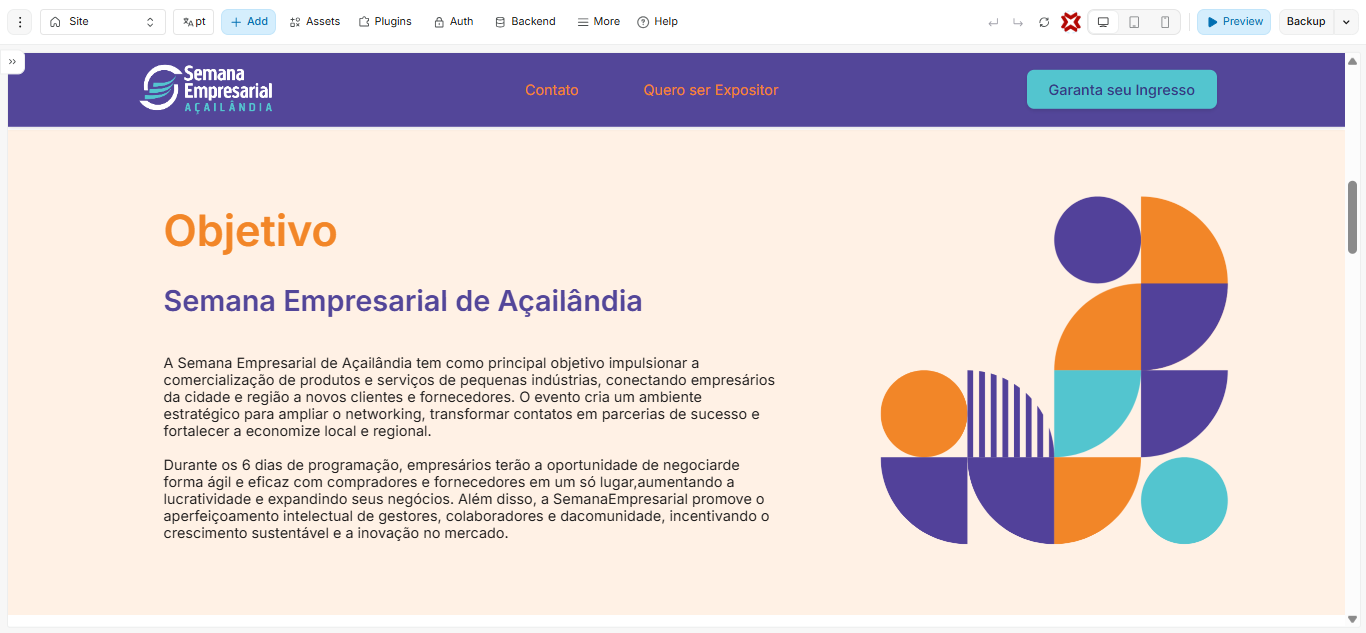1366x633 pixels.
Task: Open the Assets panel
Action: coord(314,22)
